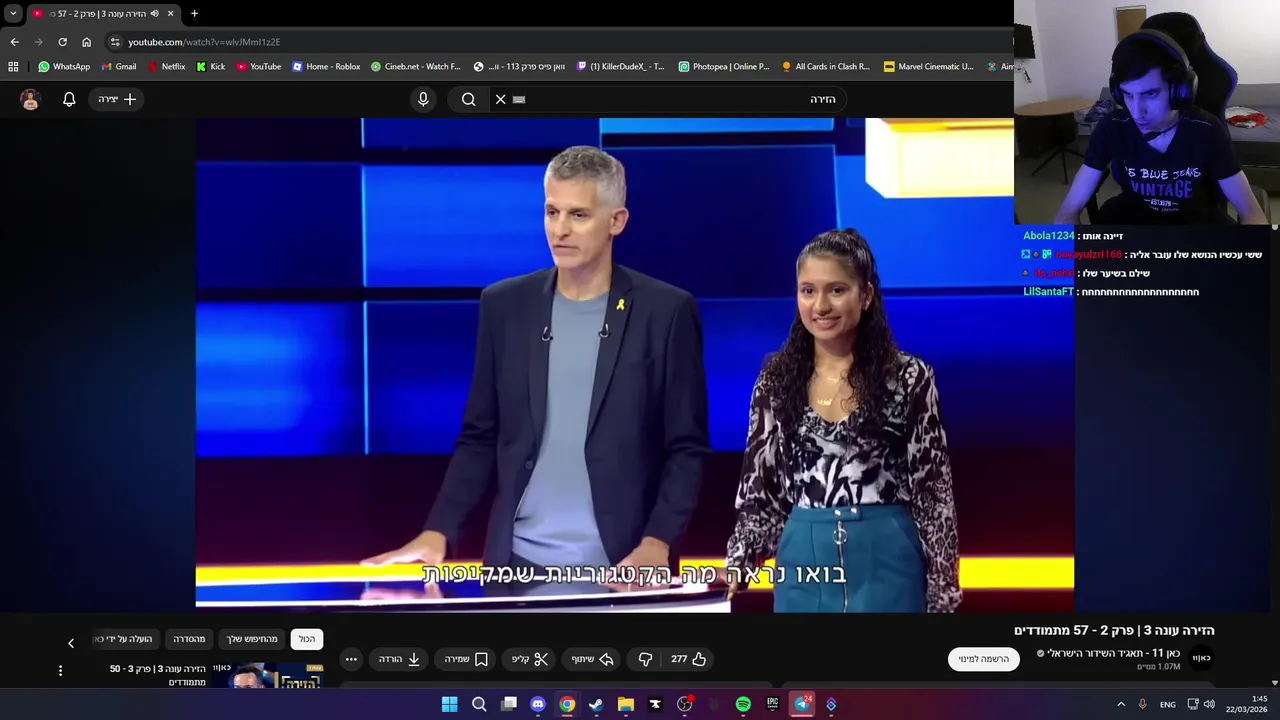Dislike the video with thumbs down
This screenshot has height=720, width=1280.
coord(645,659)
